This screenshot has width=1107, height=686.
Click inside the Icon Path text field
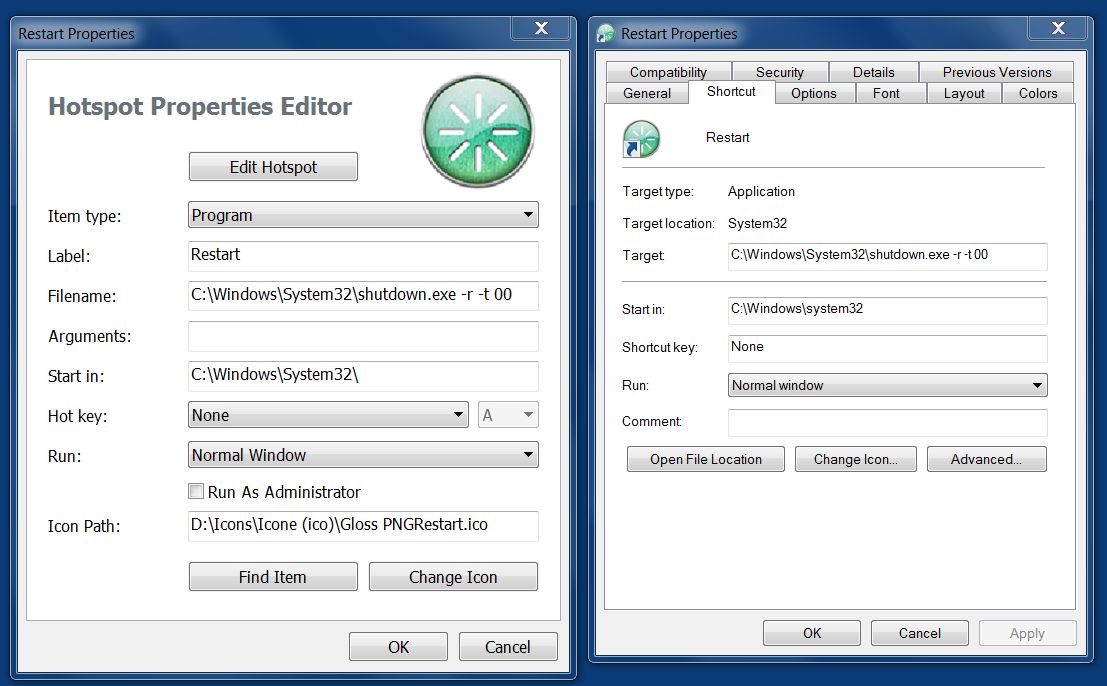click(x=363, y=525)
